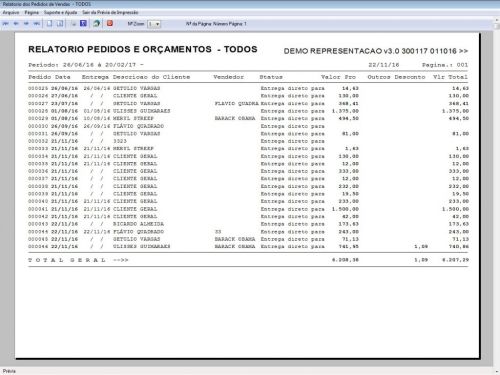The height and width of the screenshot is (375, 500).
Task: Click the 'Pagina.: 001' label
Action: [445, 65]
